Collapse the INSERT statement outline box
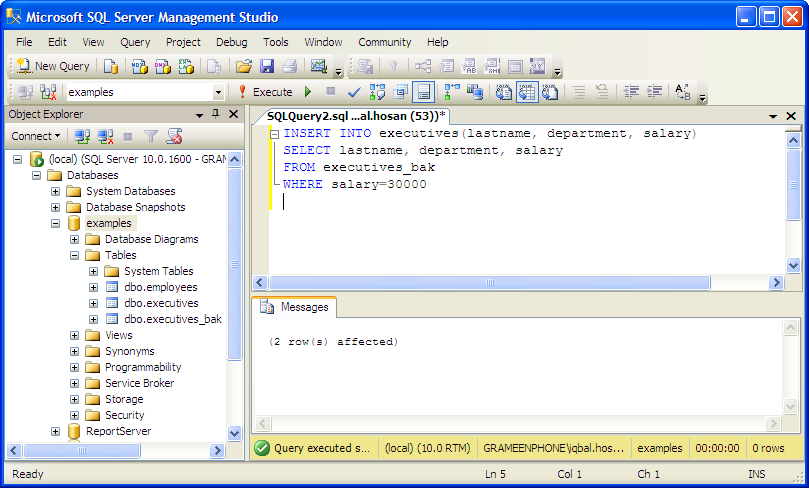This screenshot has width=809, height=488. click(x=274, y=134)
